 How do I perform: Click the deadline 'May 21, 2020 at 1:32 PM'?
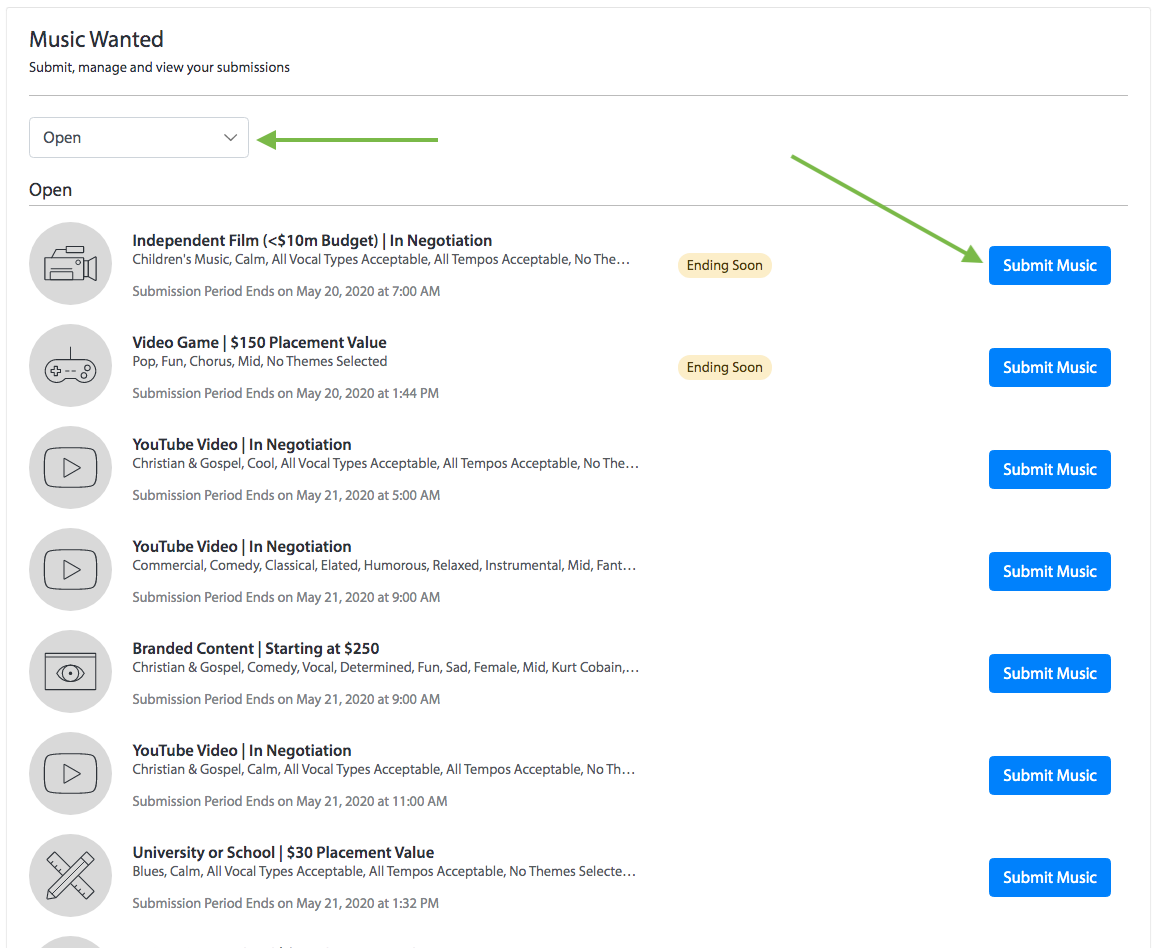pyautogui.click(x=367, y=903)
